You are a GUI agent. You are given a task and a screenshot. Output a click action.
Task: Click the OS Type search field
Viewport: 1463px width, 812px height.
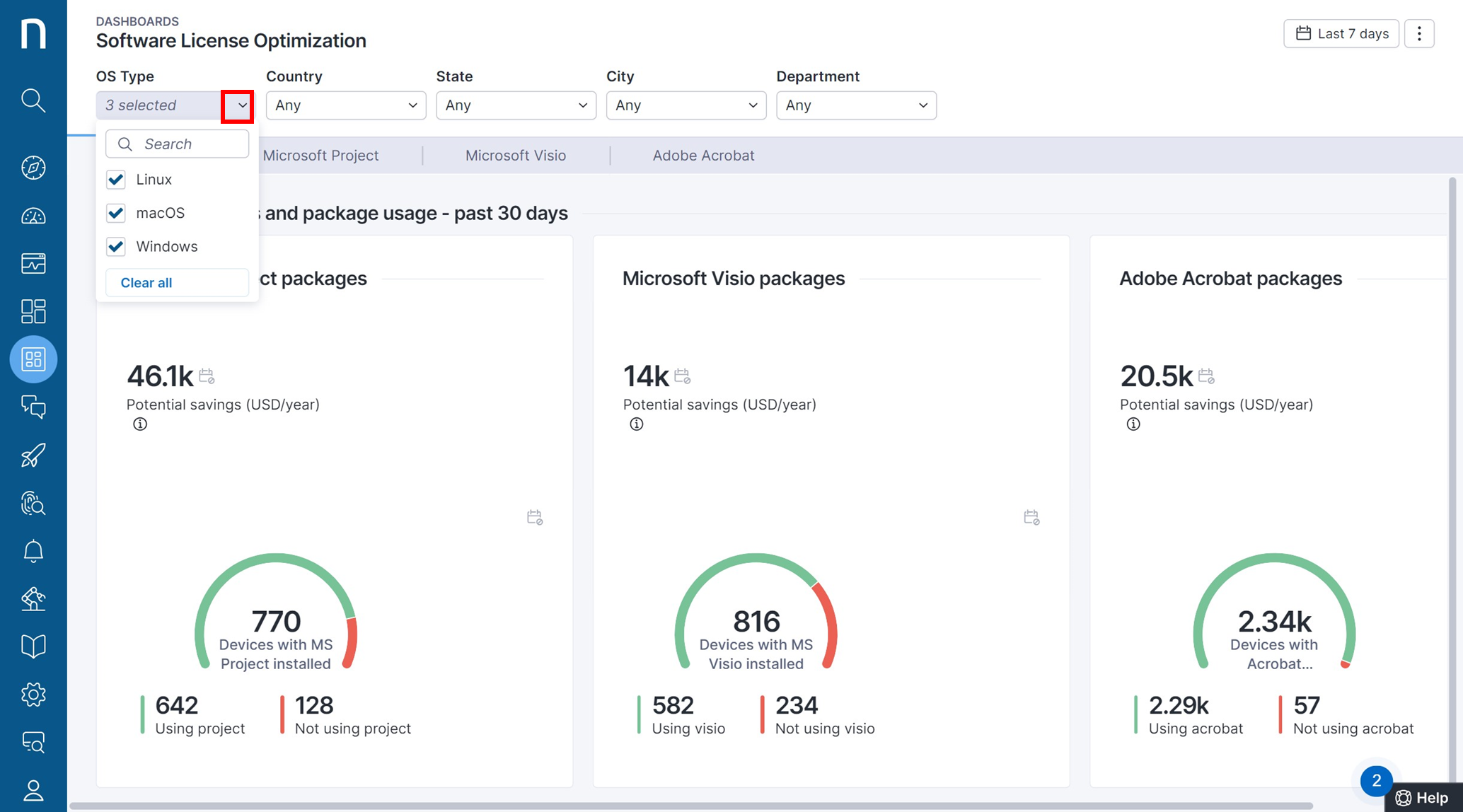tap(185, 144)
